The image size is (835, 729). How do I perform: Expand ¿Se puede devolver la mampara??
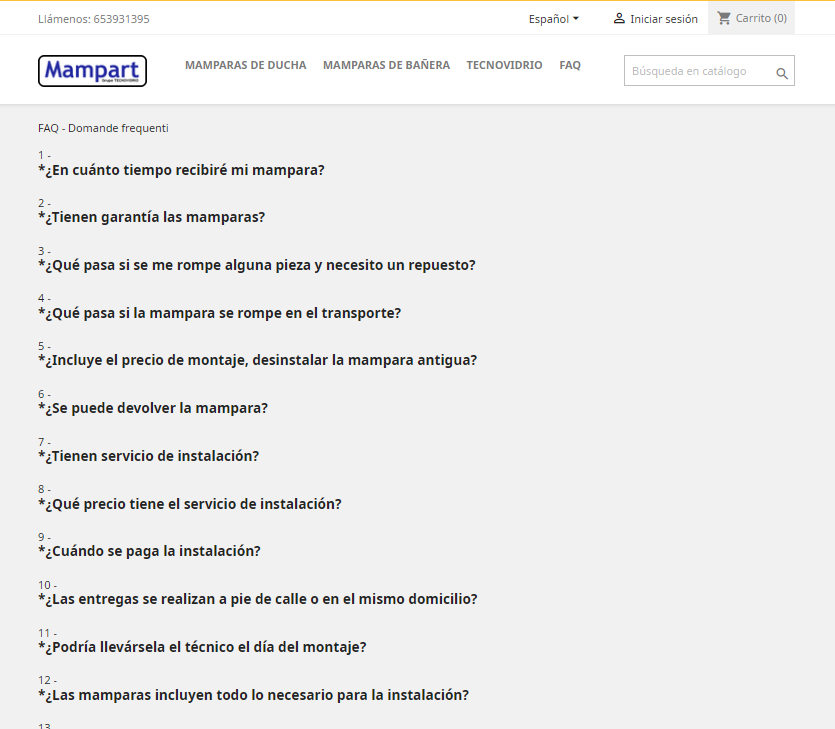tap(153, 408)
